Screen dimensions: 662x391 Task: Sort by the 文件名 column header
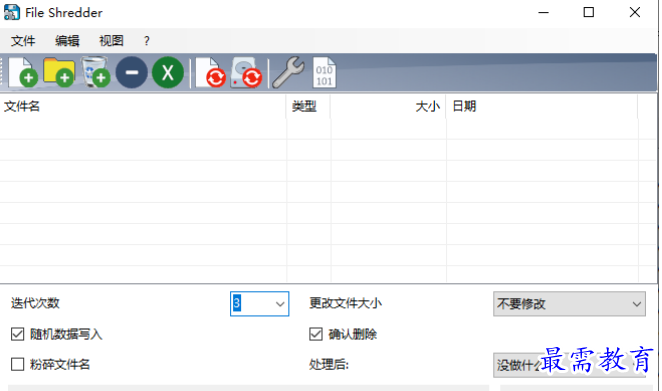143,106
